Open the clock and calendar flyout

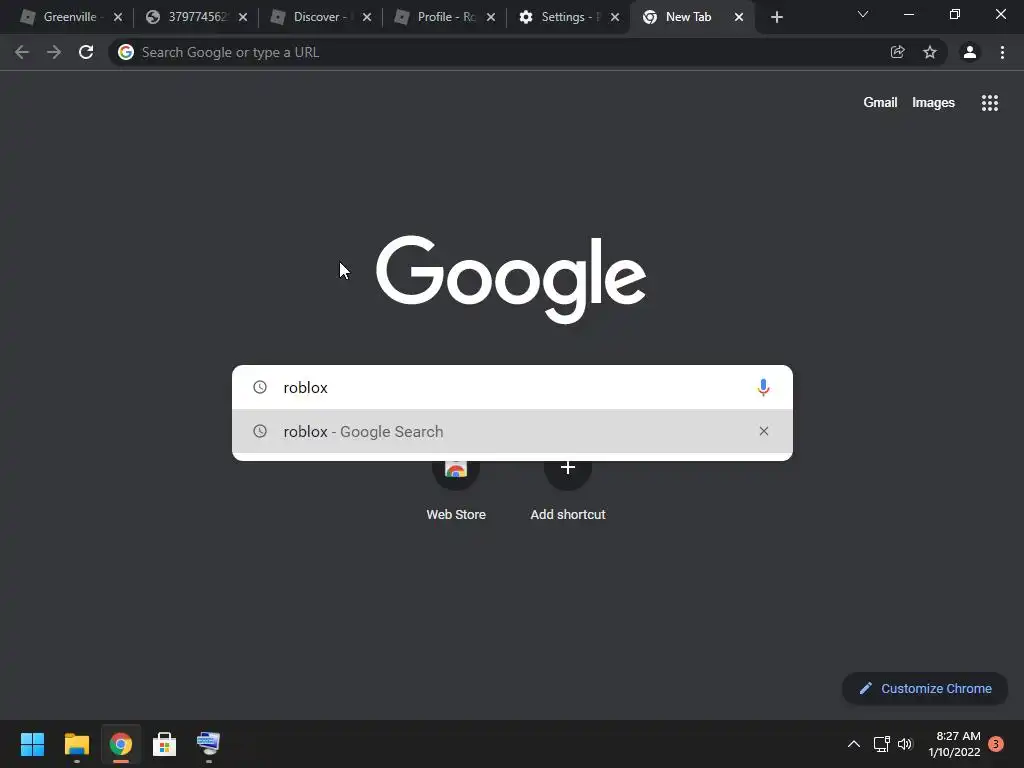(x=954, y=744)
